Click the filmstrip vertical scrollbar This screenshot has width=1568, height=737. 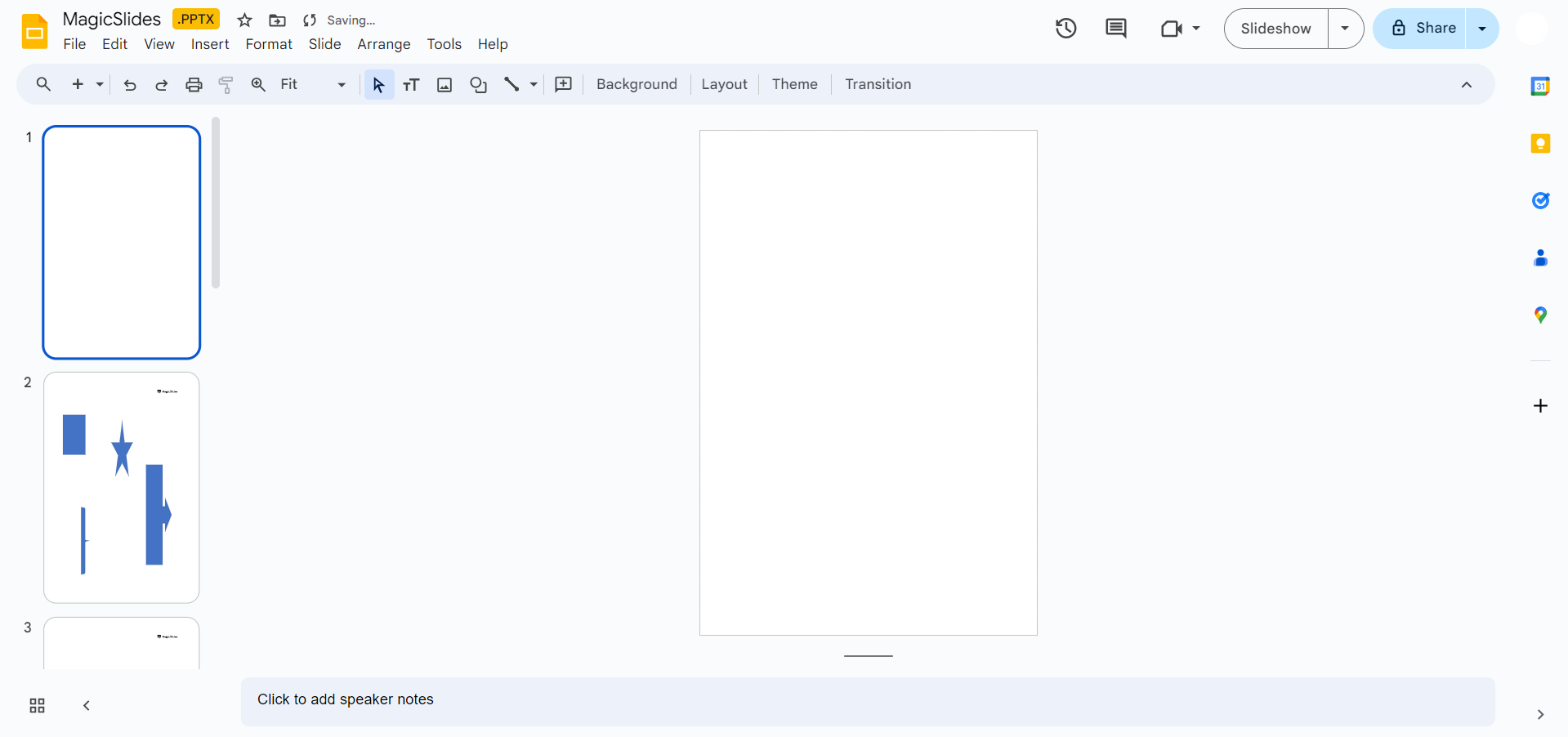coord(216,203)
